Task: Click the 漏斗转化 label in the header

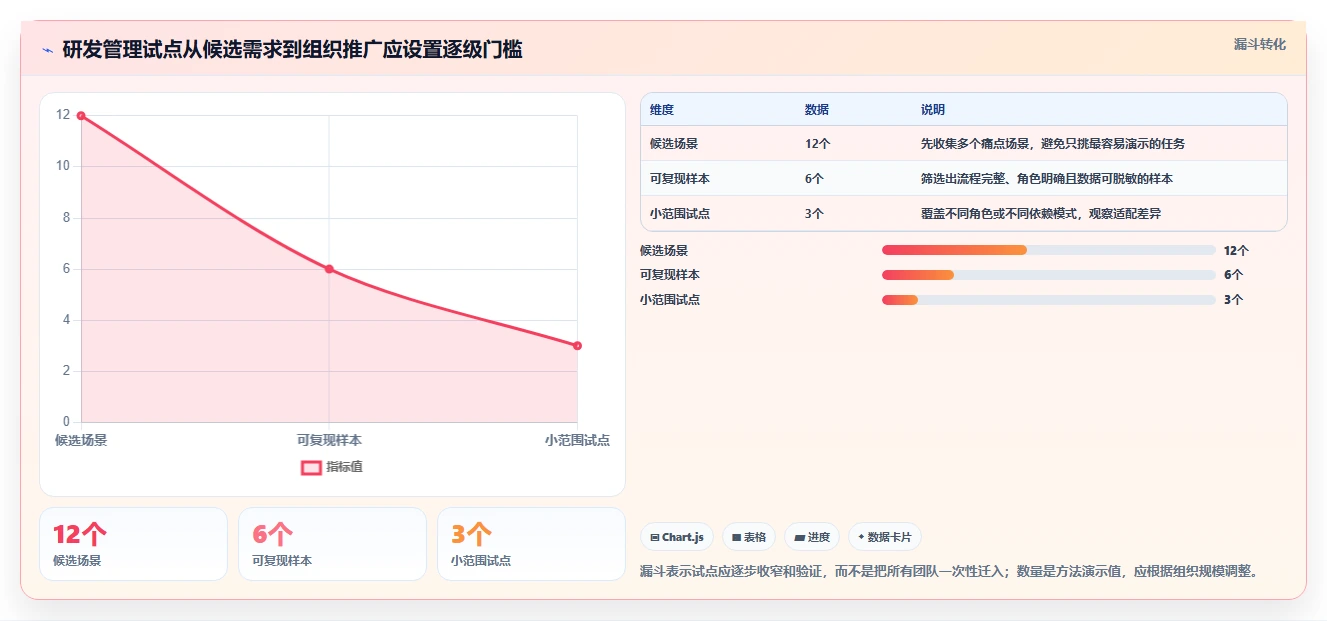Action: pos(1259,44)
